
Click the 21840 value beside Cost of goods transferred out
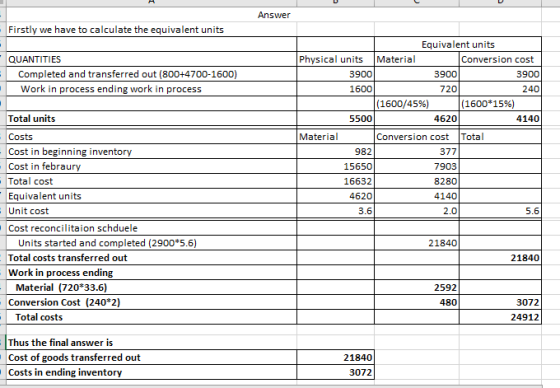click(x=335, y=357)
